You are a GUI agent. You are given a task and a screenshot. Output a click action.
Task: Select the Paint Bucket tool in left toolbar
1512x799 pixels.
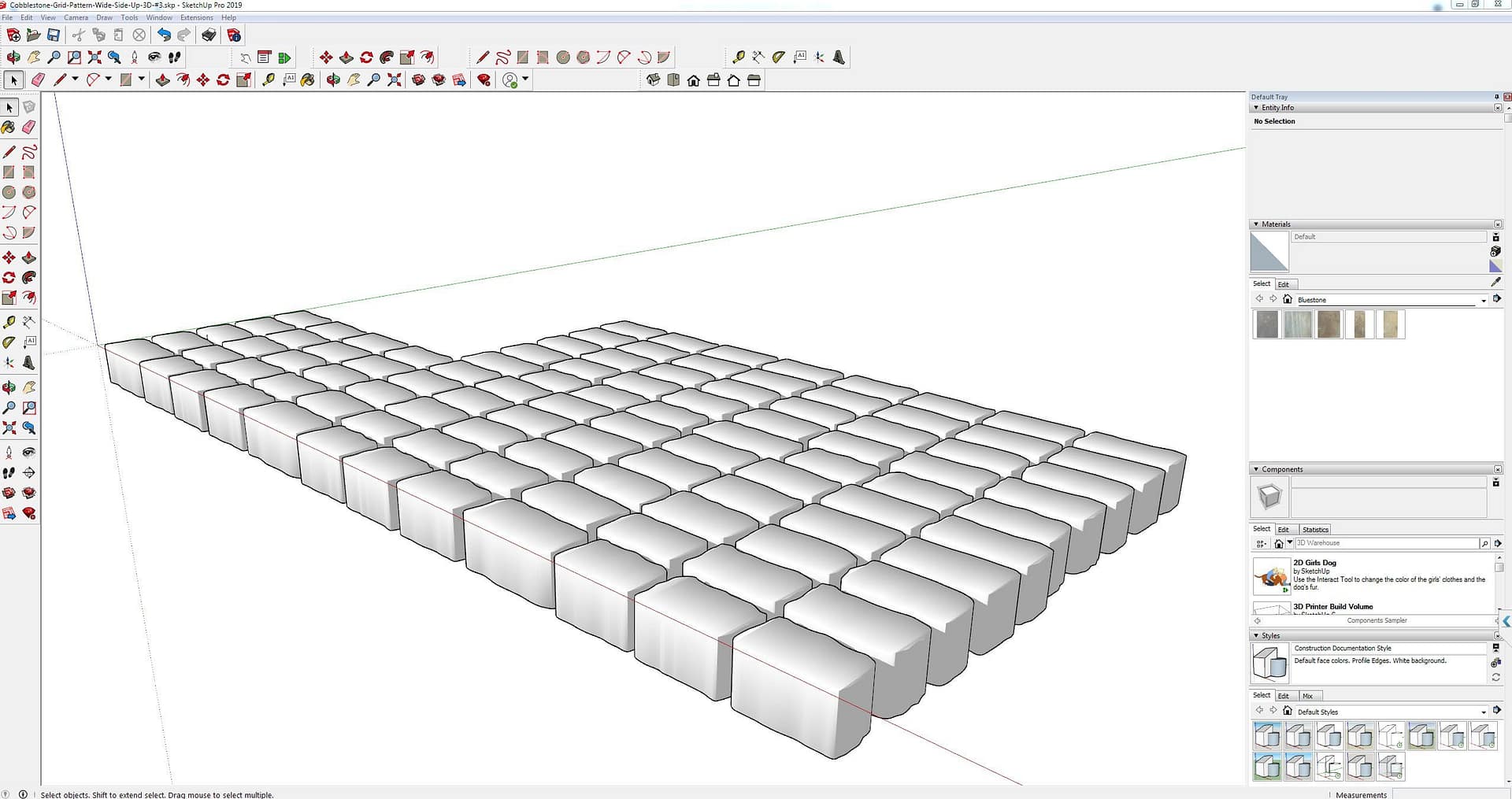click(9, 127)
